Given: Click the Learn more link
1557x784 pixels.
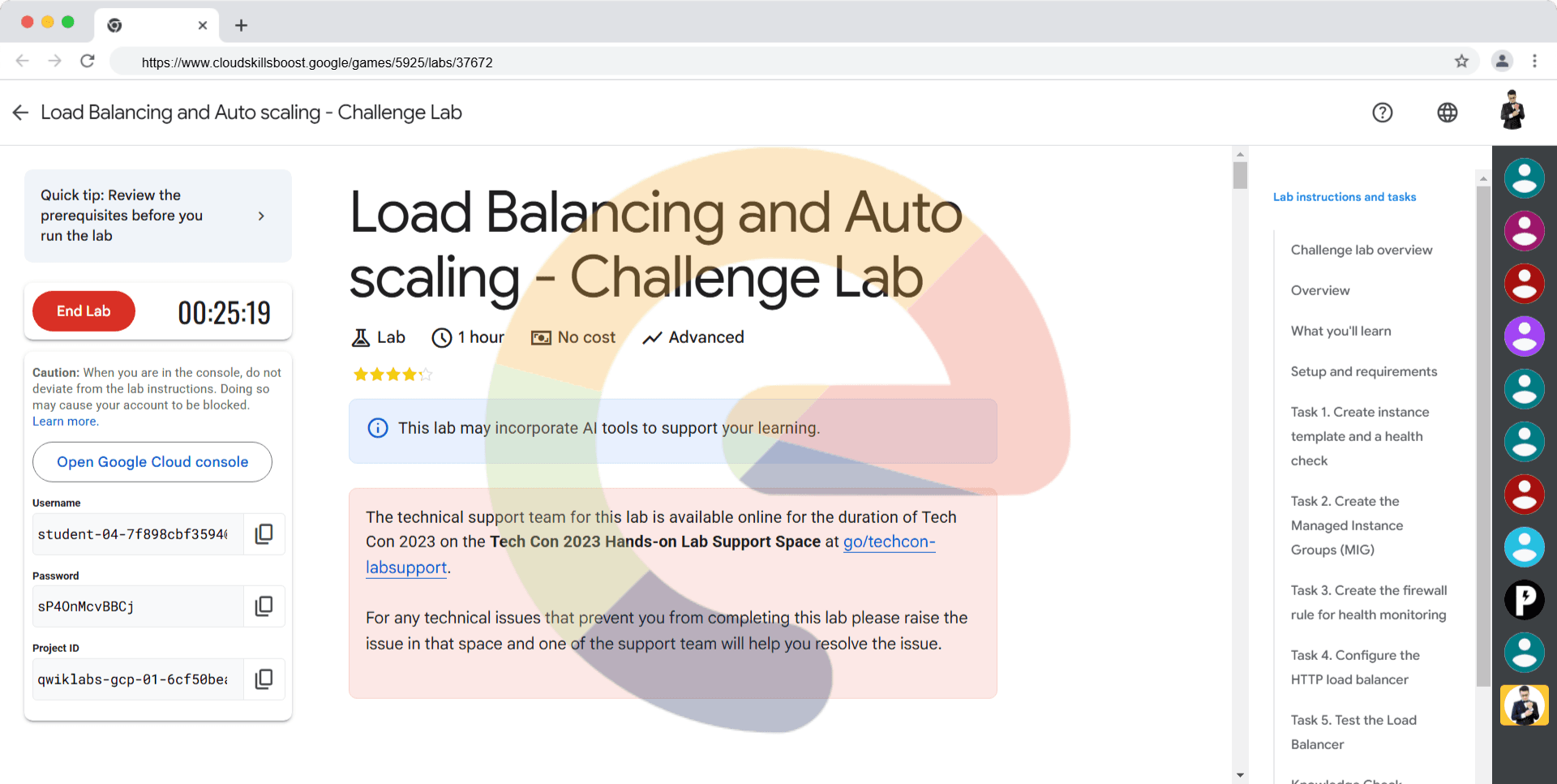Looking at the screenshot, I should [65, 422].
